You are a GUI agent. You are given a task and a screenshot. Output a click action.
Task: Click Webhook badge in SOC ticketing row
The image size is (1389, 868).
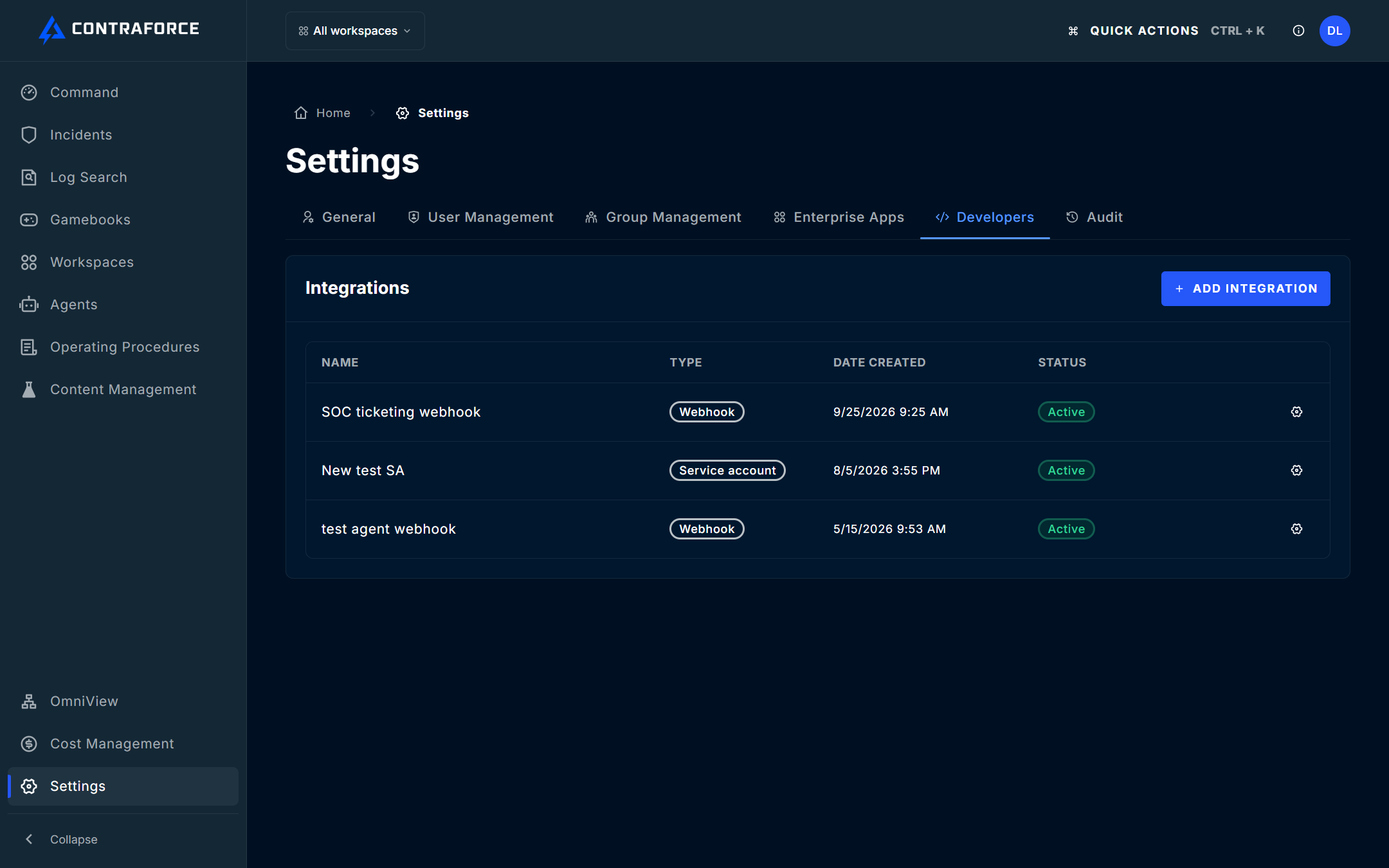coord(707,412)
